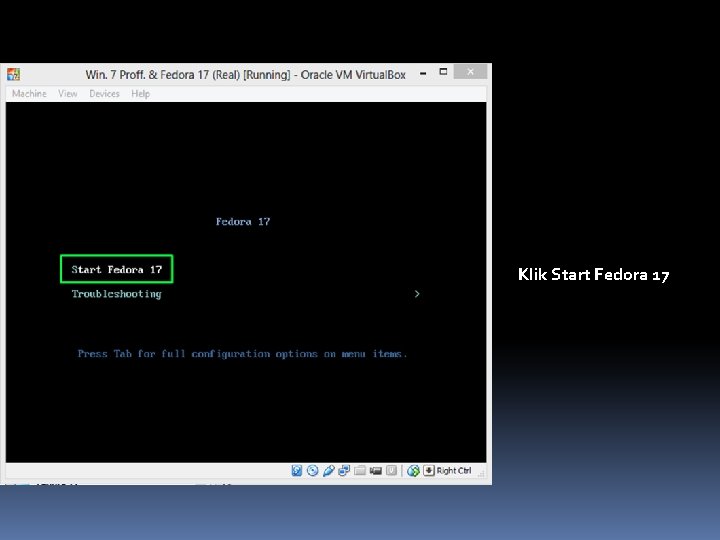The width and height of the screenshot is (720, 540).
Task: Click the optical disc status icon
Action: pyautogui.click(x=312, y=470)
